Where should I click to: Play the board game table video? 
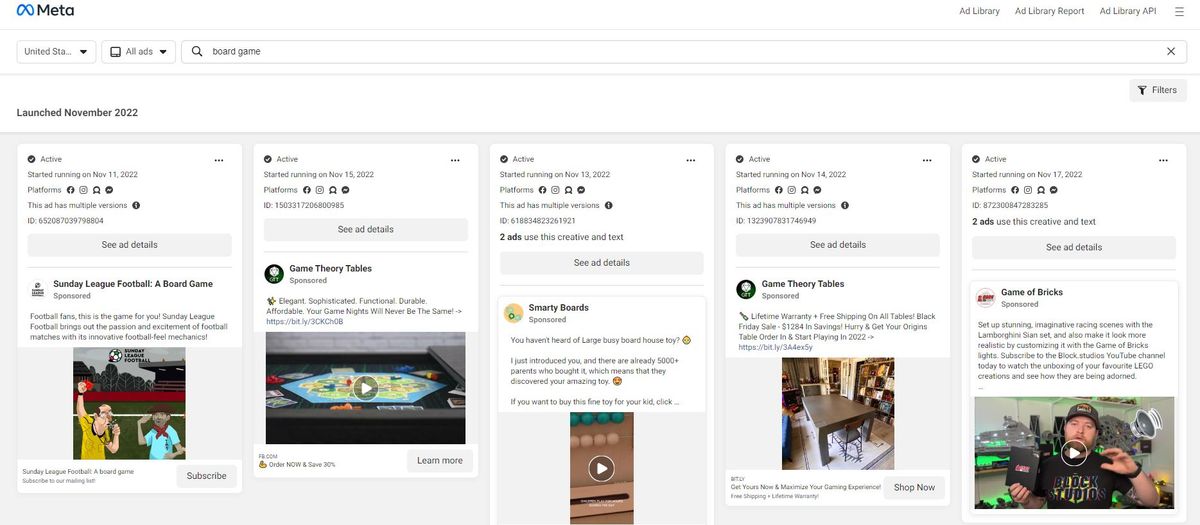tap(366, 388)
